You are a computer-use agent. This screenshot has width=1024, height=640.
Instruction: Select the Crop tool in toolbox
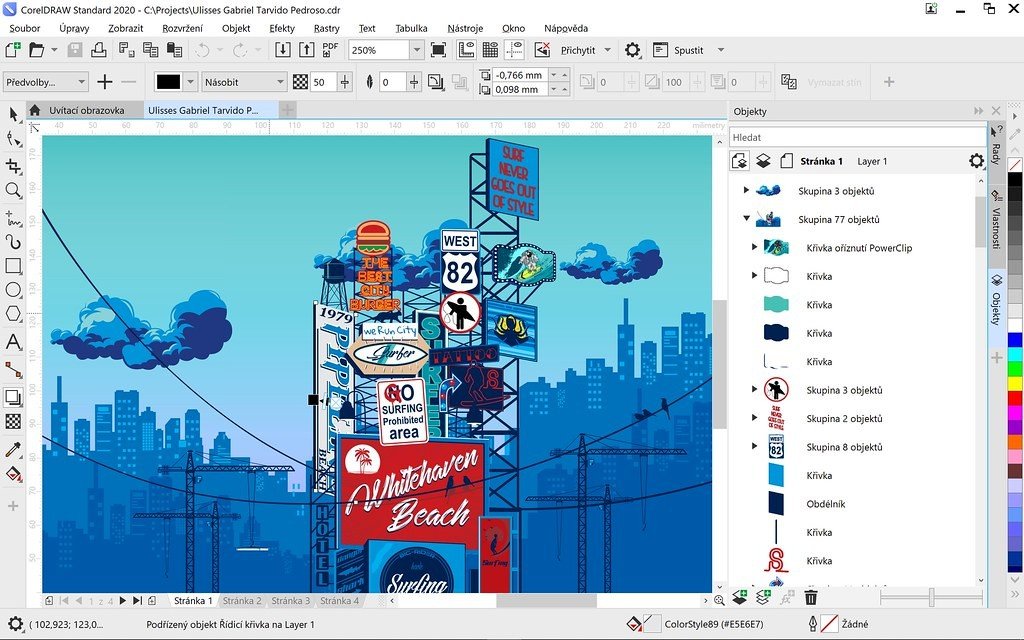click(x=13, y=165)
